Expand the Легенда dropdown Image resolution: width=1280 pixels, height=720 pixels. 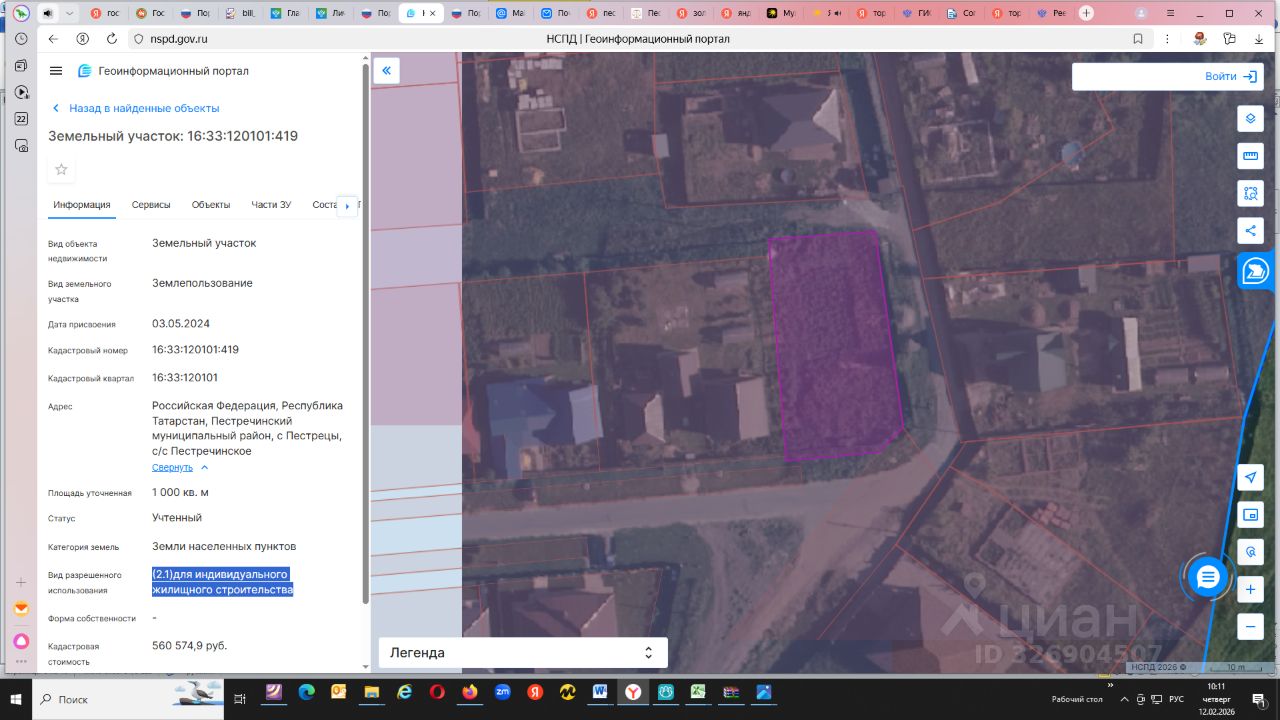[523, 653]
